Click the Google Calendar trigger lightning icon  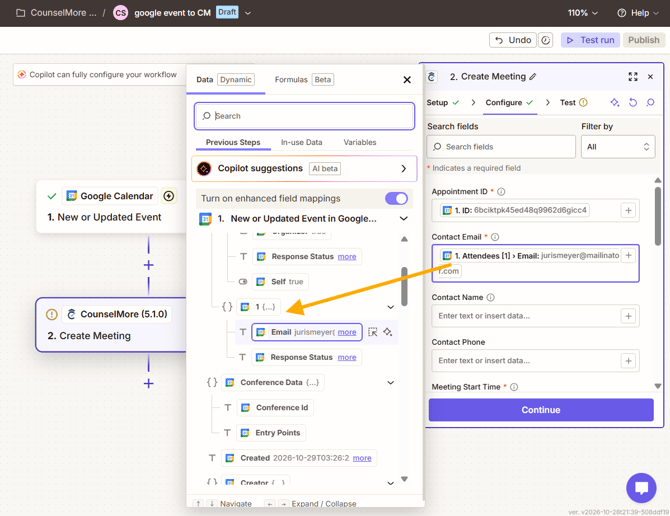[x=169, y=196]
